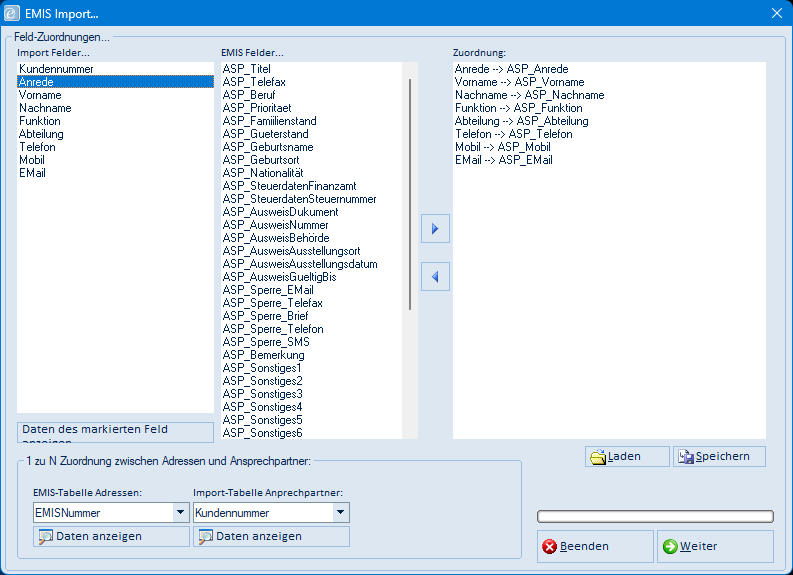Select mapping Anrede --> ASP_Anrede
793x575 pixels.
[609, 69]
